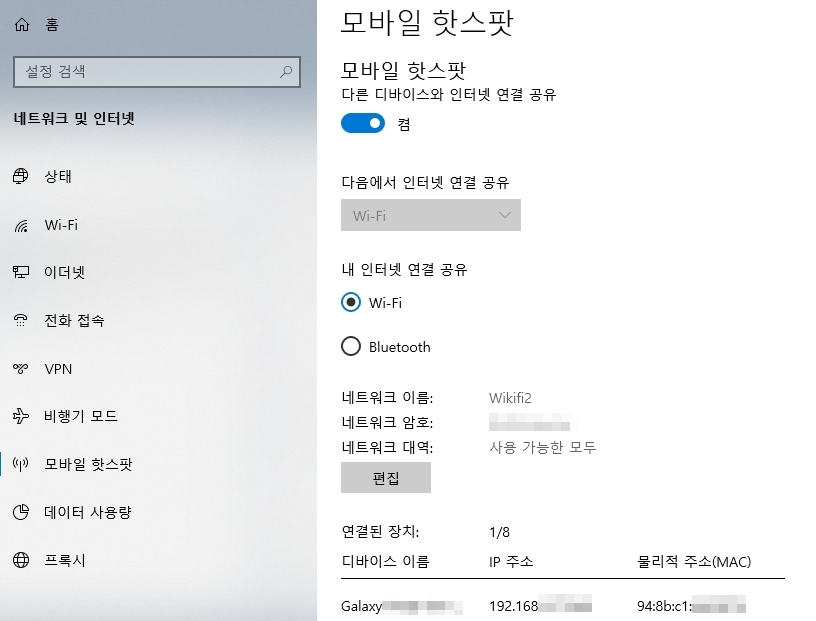Click the Galaxy device name entry
Screen dimensions: 816x621
402,606
